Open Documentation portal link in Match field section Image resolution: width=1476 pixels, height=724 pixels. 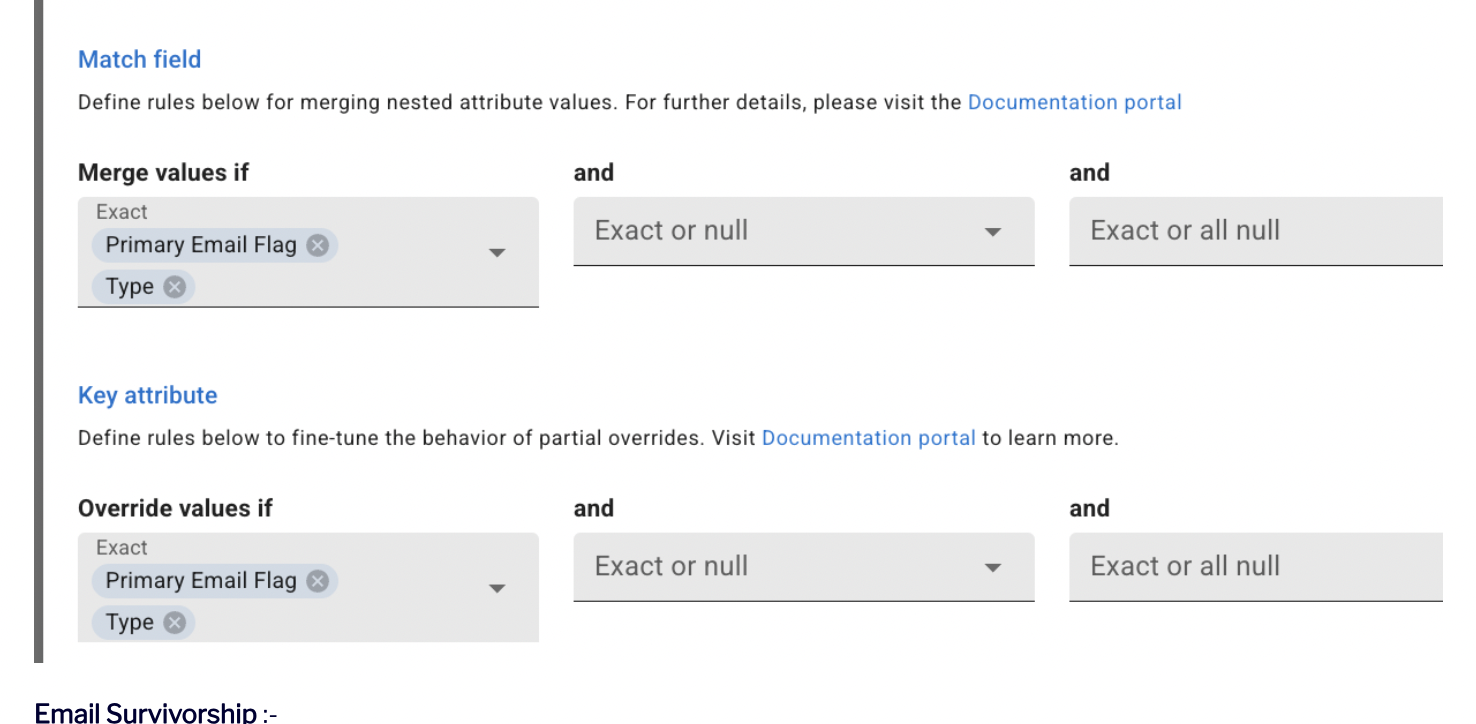1074,102
